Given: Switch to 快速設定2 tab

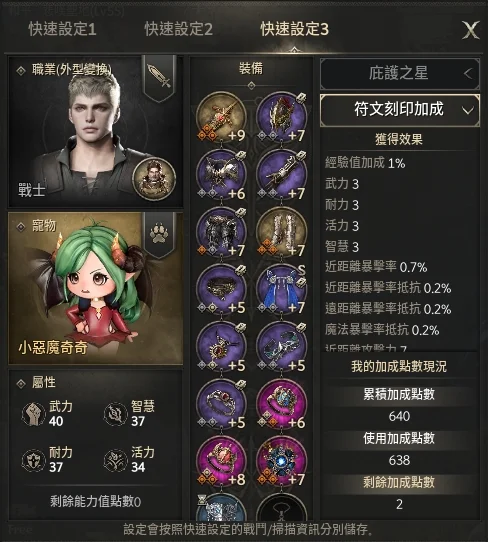Looking at the screenshot, I should pos(178,29).
